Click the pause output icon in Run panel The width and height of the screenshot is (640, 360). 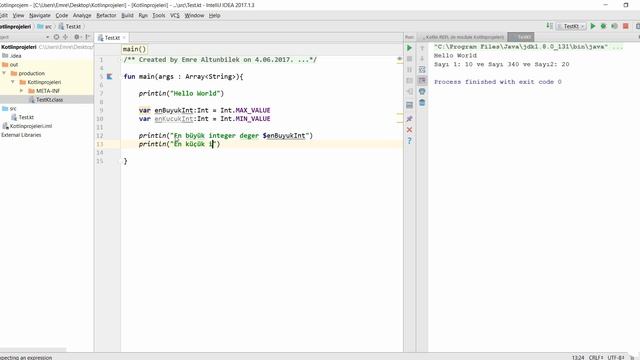pos(409,70)
